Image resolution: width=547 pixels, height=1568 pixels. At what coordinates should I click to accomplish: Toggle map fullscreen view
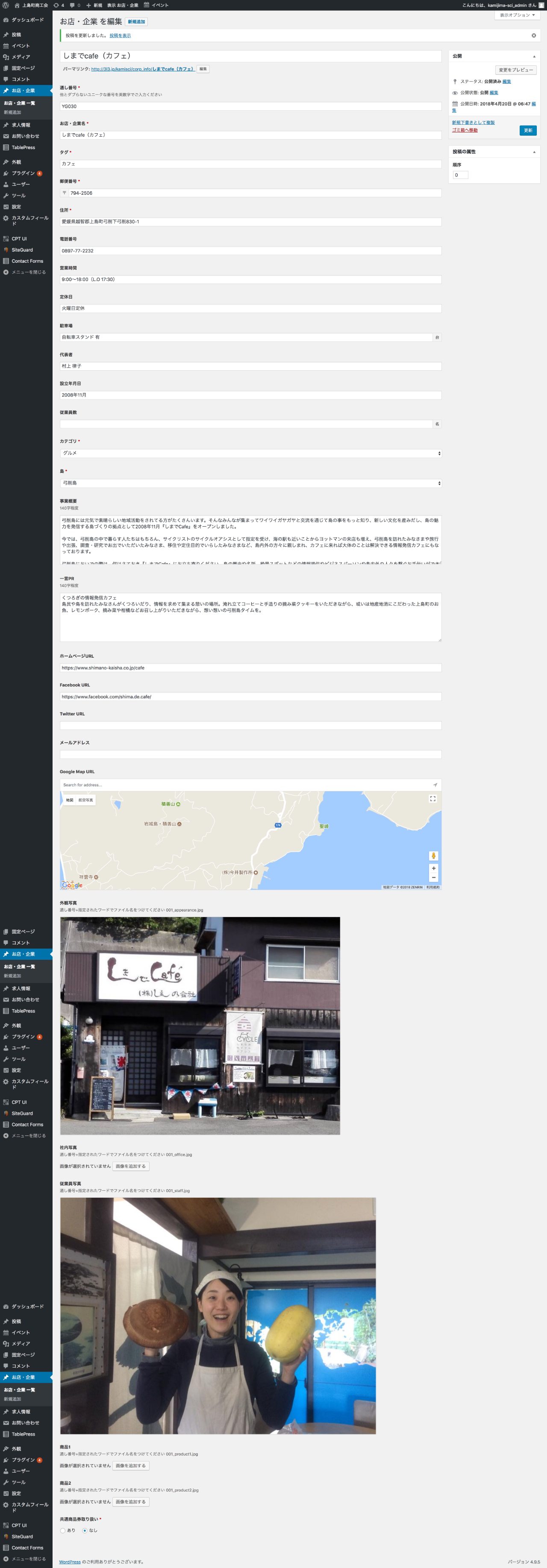tap(432, 799)
